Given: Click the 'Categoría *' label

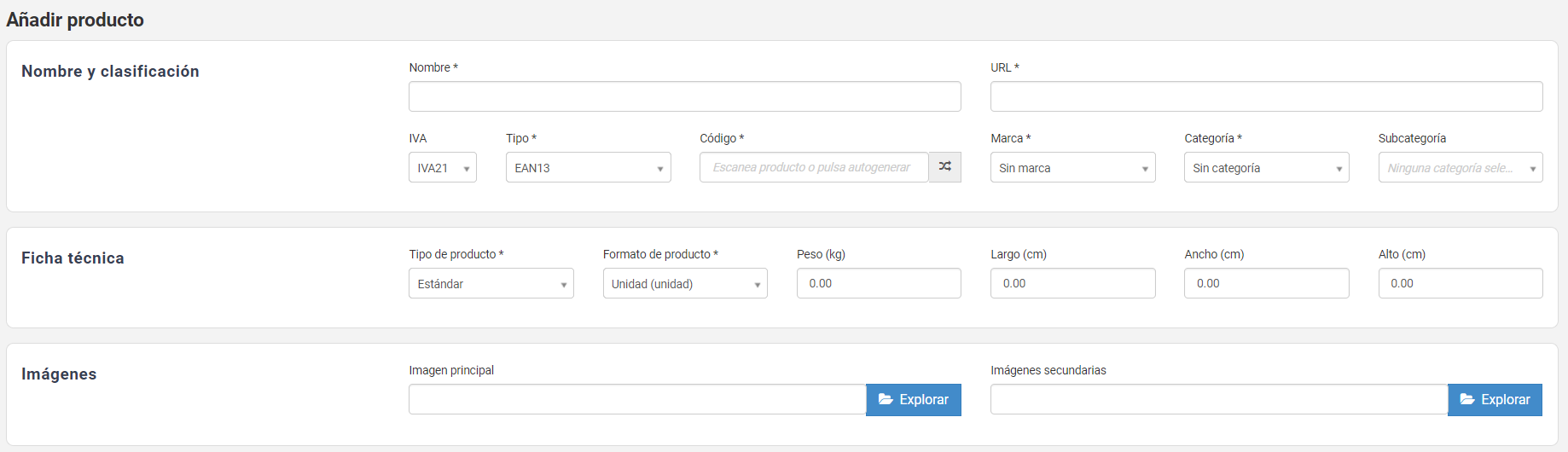Looking at the screenshot, I should click(1213, 138).
